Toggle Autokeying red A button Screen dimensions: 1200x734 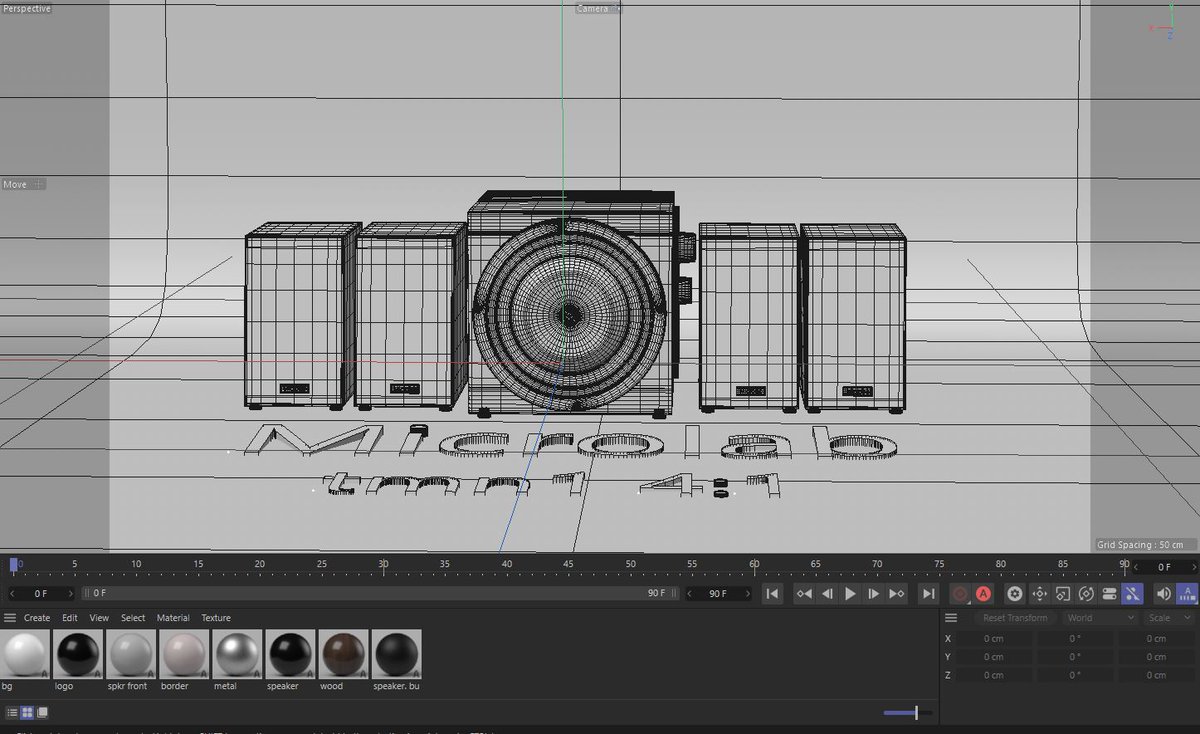point(983,593)
